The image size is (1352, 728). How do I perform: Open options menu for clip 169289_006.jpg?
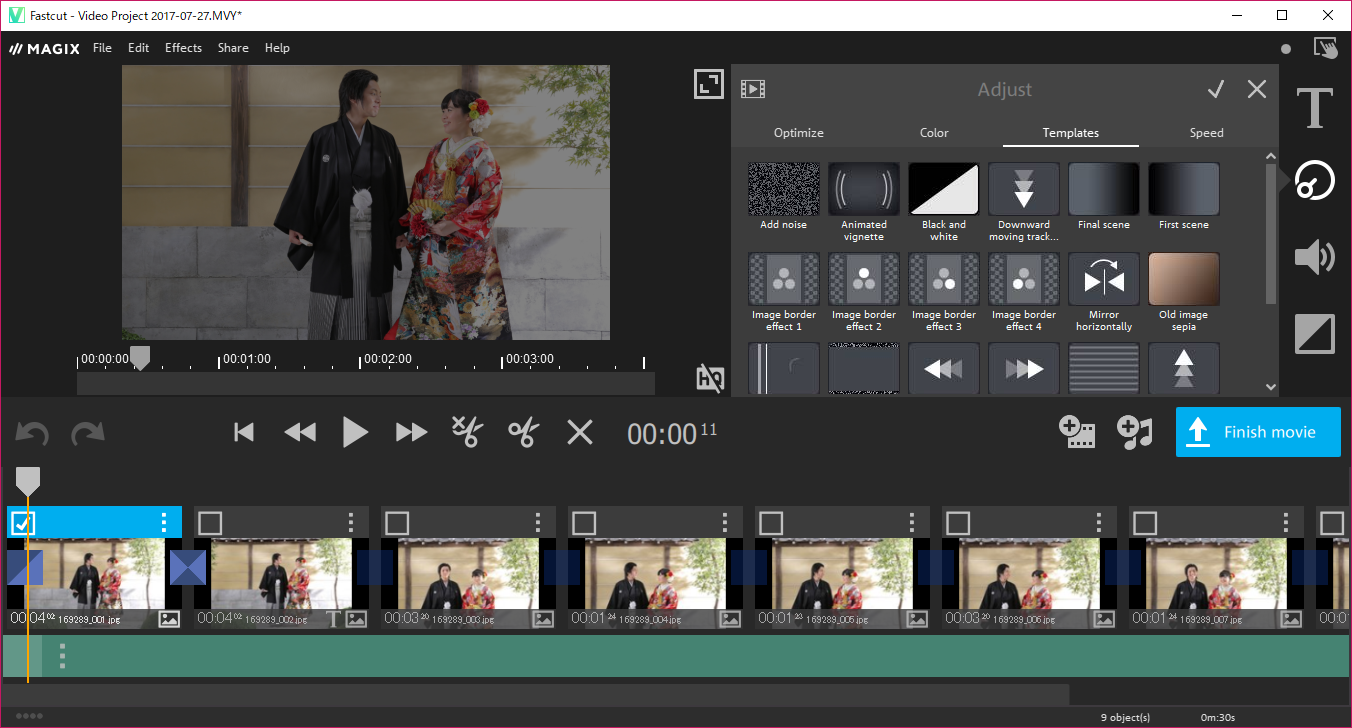click(x=1099, y=522)
